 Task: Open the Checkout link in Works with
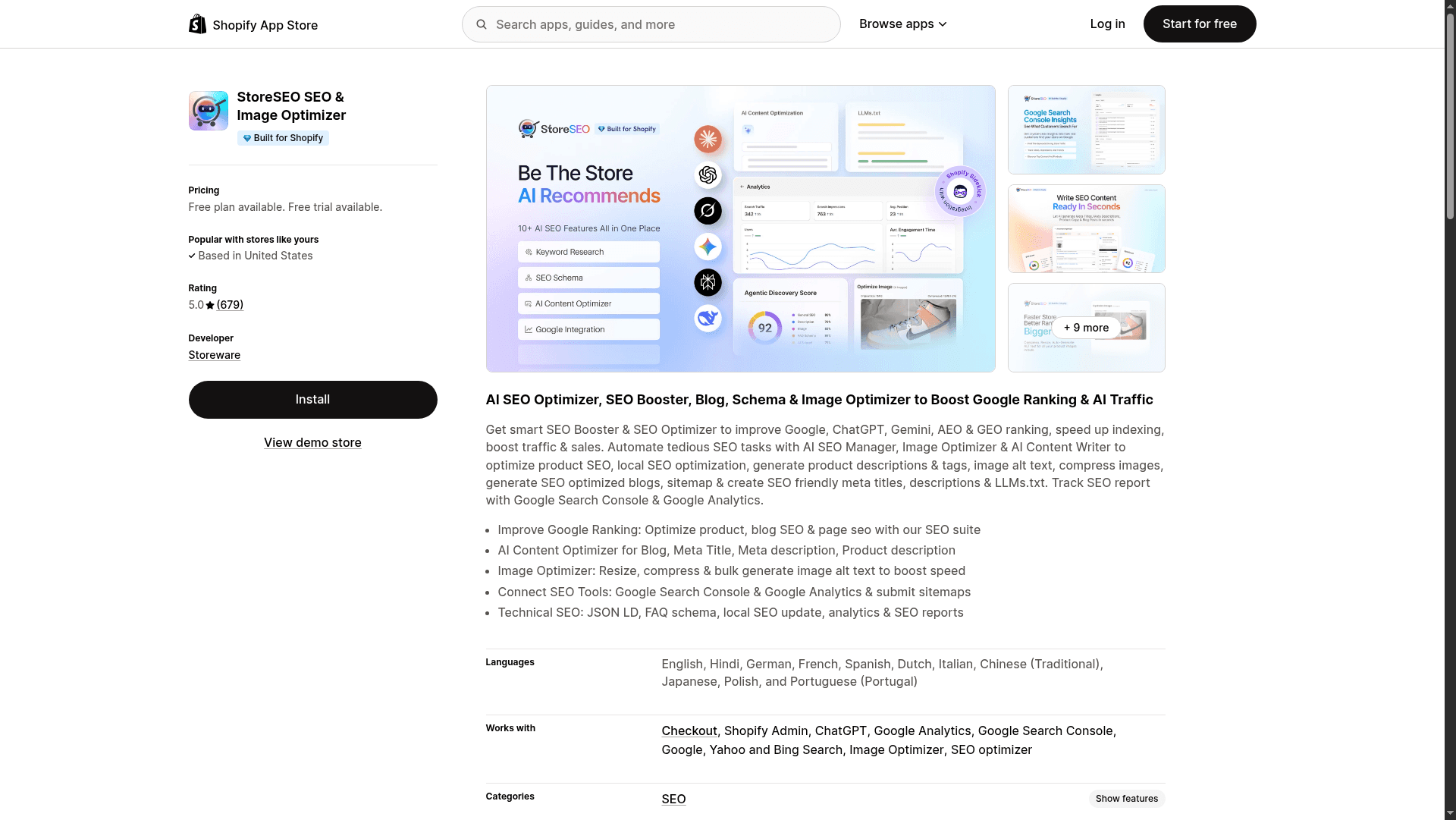pos(689,731)
